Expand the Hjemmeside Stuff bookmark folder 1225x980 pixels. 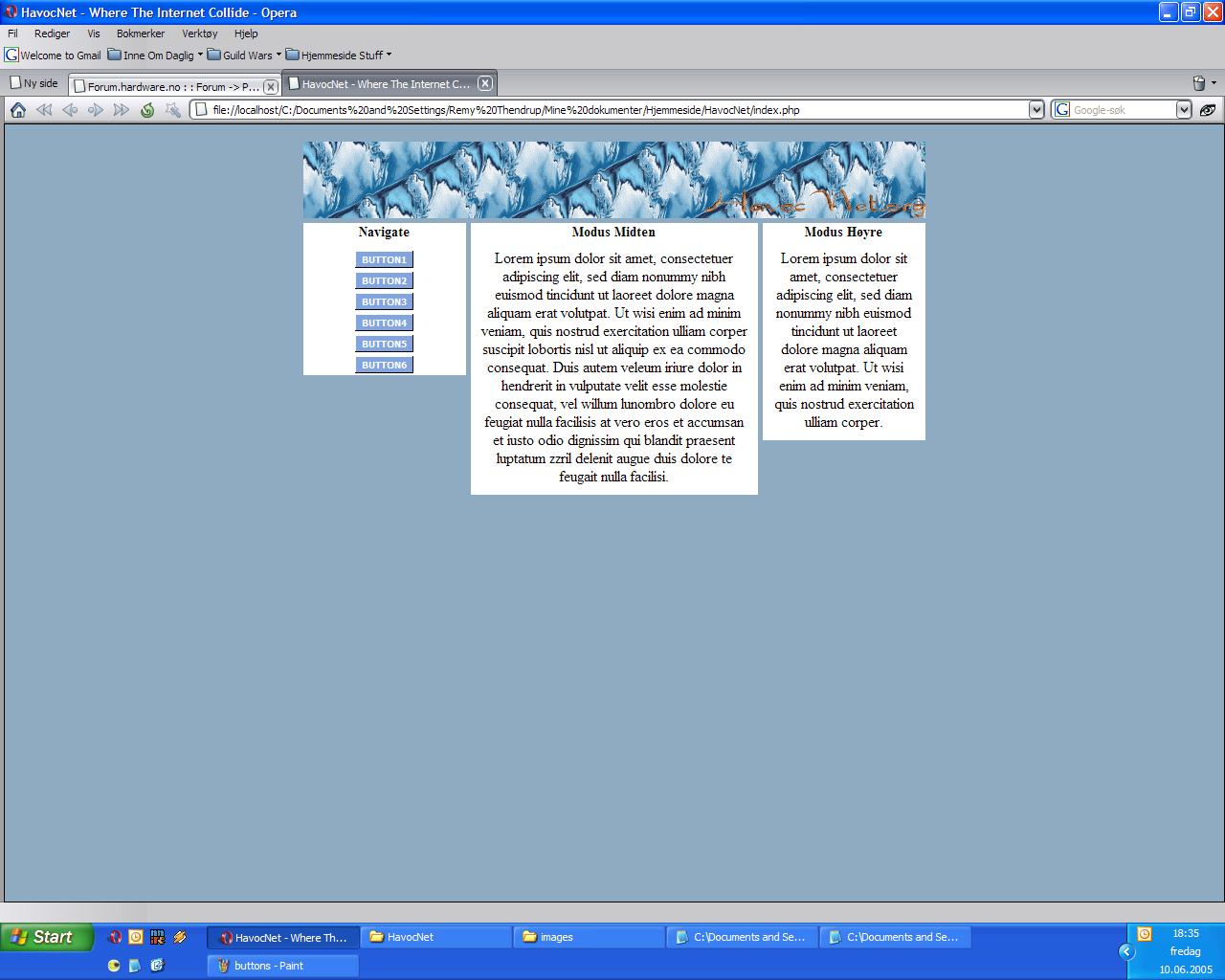[339, 56]
